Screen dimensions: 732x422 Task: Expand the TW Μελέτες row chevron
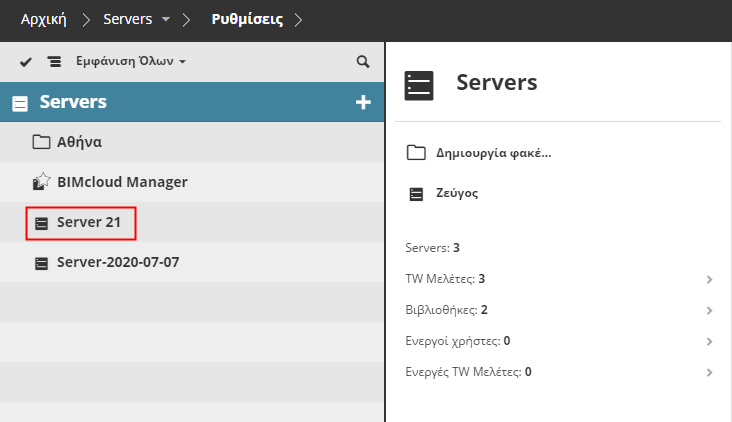pyautogui.click(x=709, y=279)
